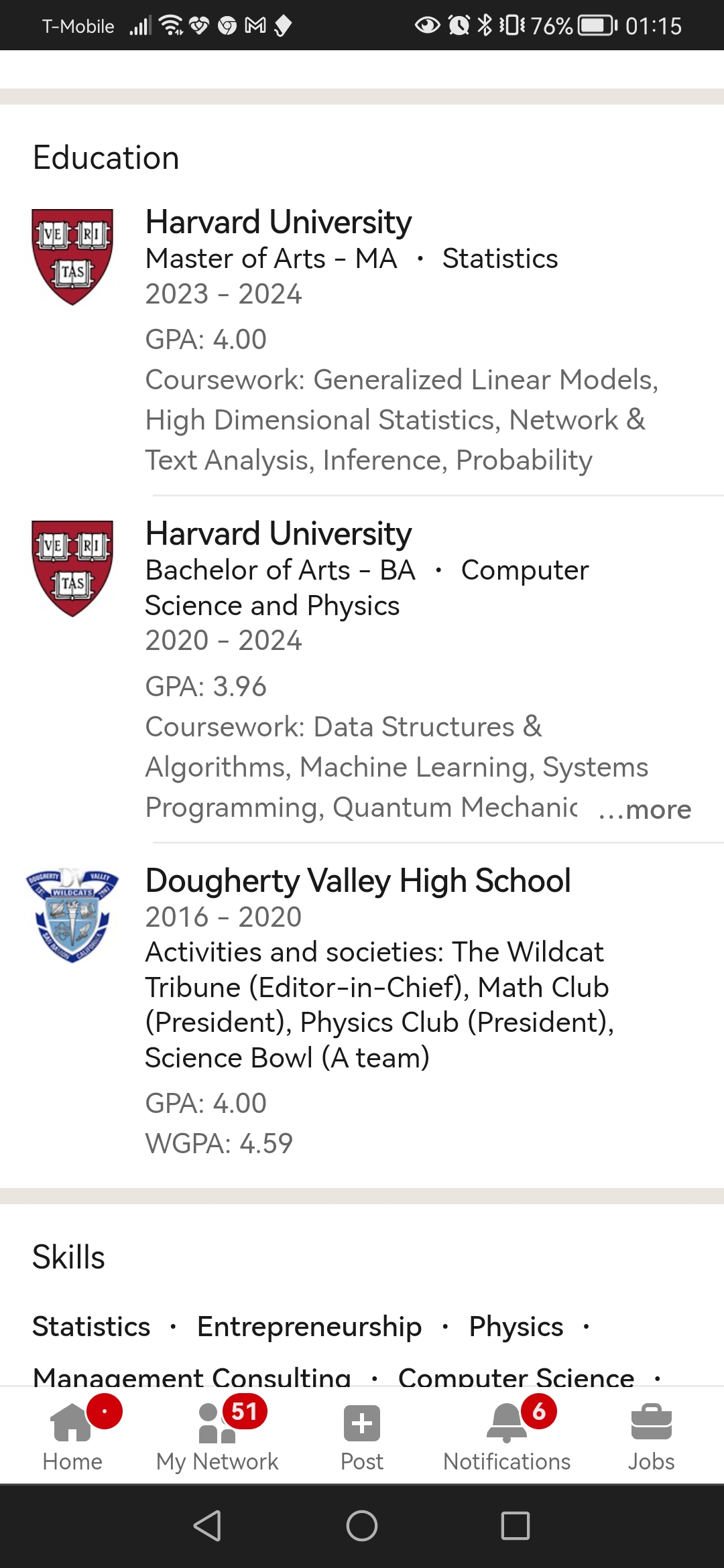This screenshot has height=1568, width=724.
Task: Tap Dougherty Valley High School logo
Action: coord(72,915)
